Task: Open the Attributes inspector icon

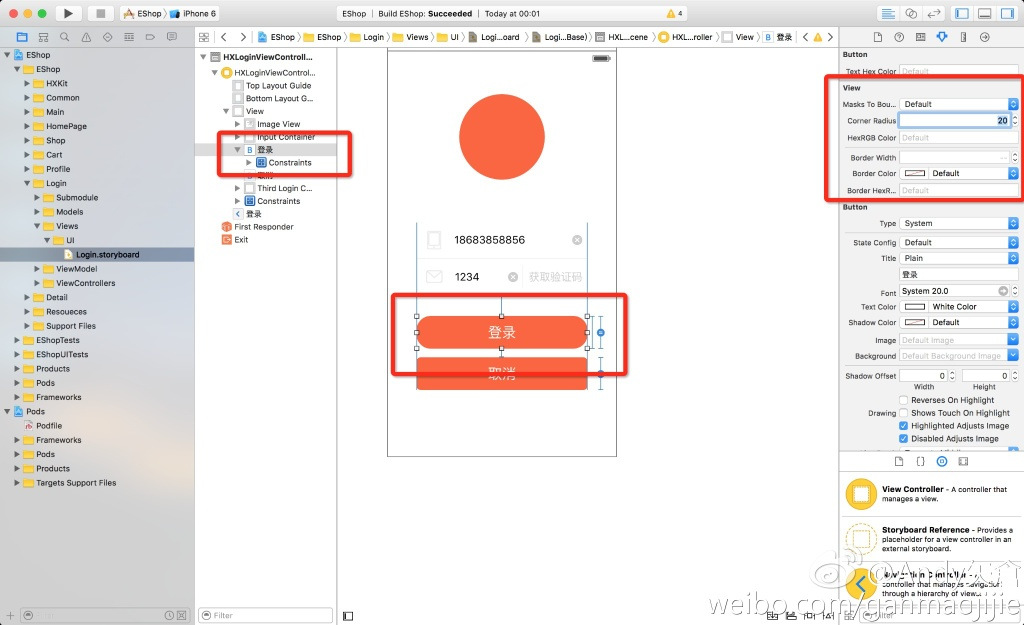Action: 941,37
